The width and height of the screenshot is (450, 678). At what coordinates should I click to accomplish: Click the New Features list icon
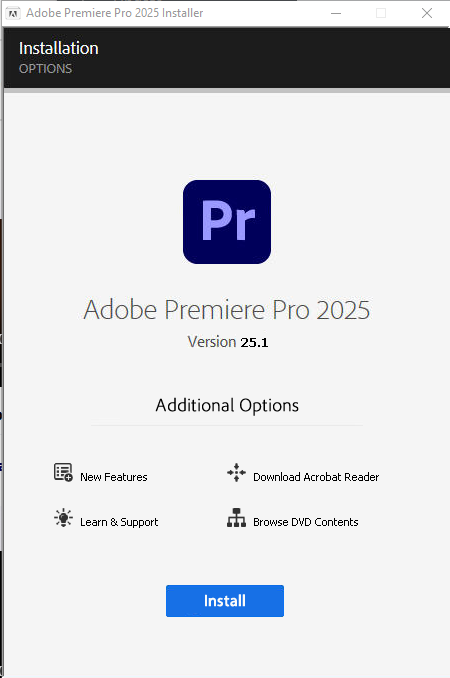(63, 472)
